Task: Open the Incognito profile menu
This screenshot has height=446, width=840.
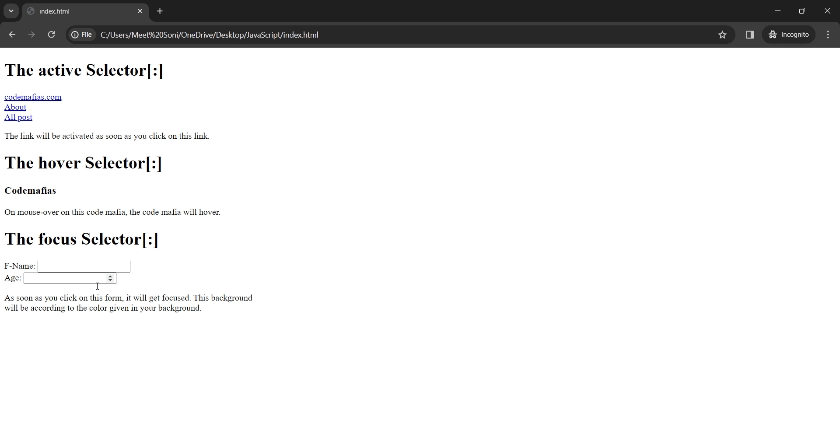Action: coord(789,35)
